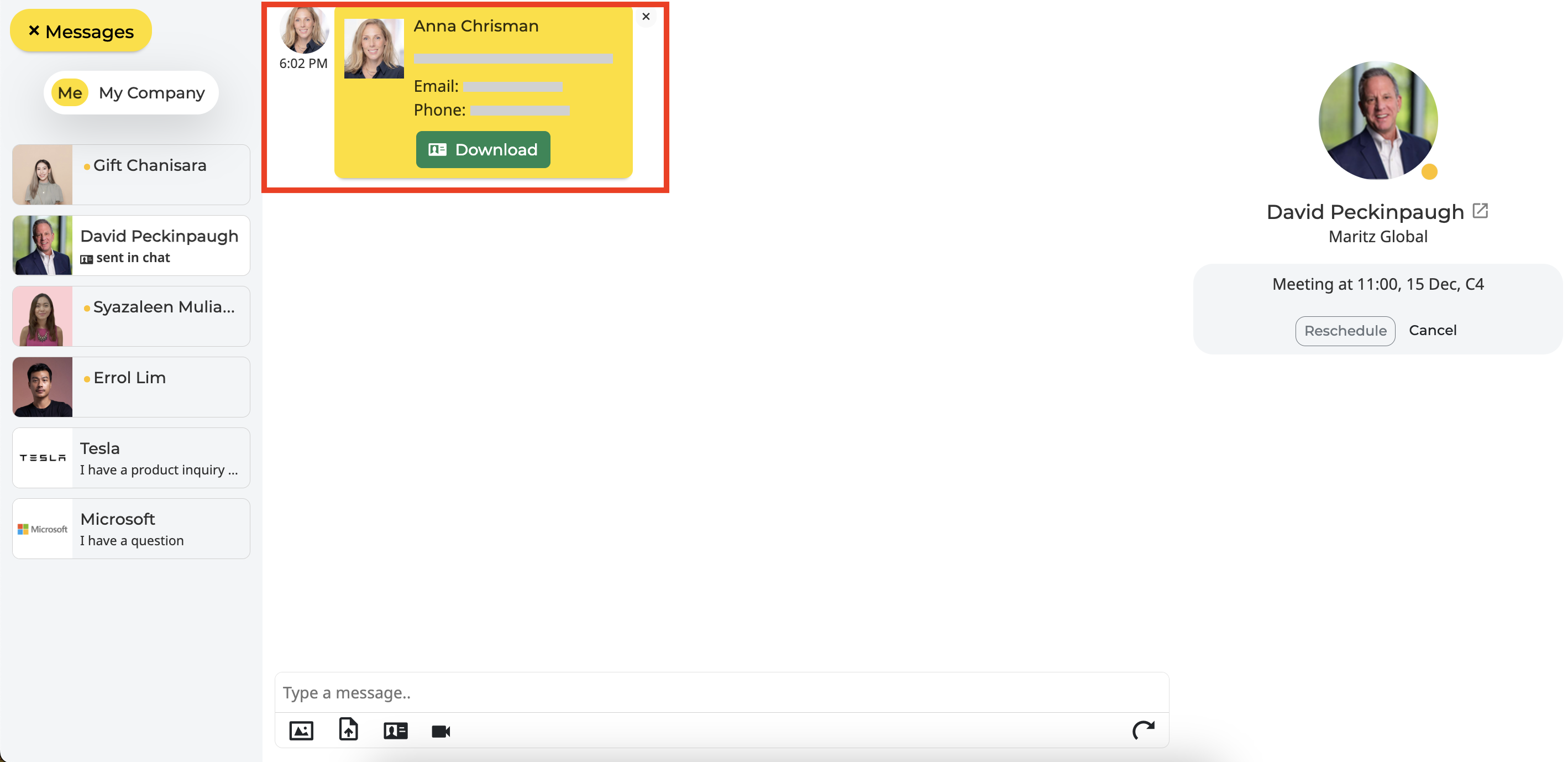Open the Tesla product inquiry chat
The image size is (1568, 762).
click(131, 457)
